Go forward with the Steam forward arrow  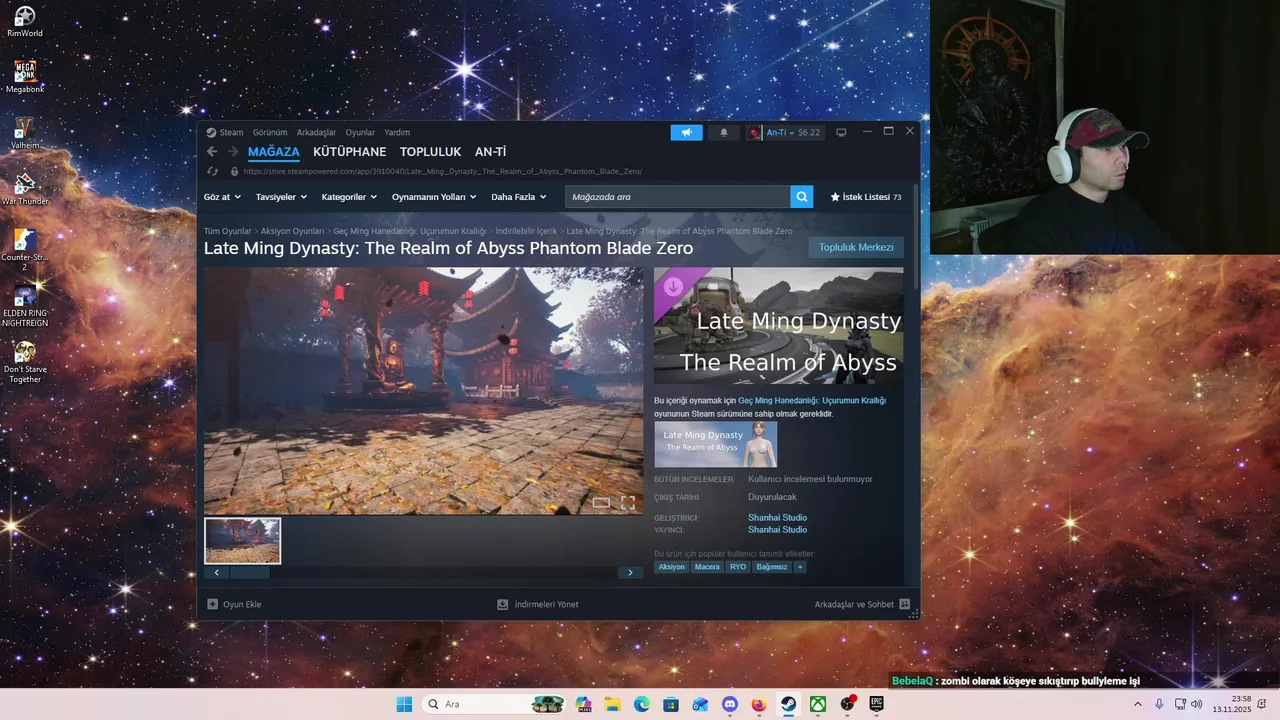point(233,152)
